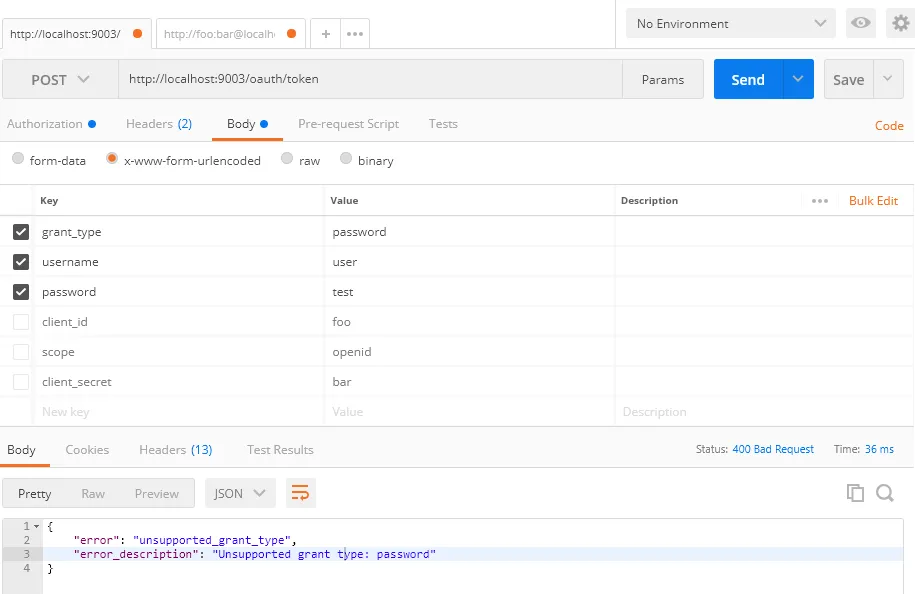Uncheck the username parameter checkbox
Viewport: 915px width, 594px height.
[21, 262]
